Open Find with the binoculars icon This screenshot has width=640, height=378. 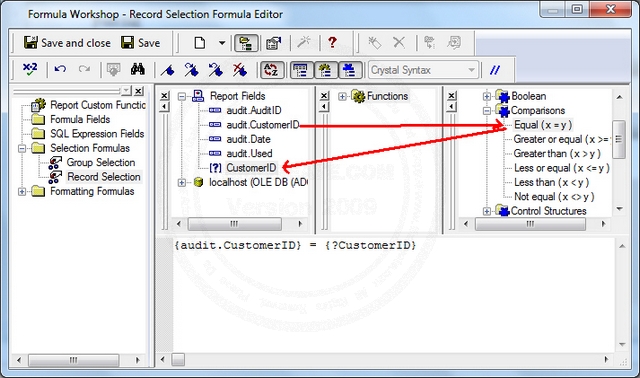[138, 70]
